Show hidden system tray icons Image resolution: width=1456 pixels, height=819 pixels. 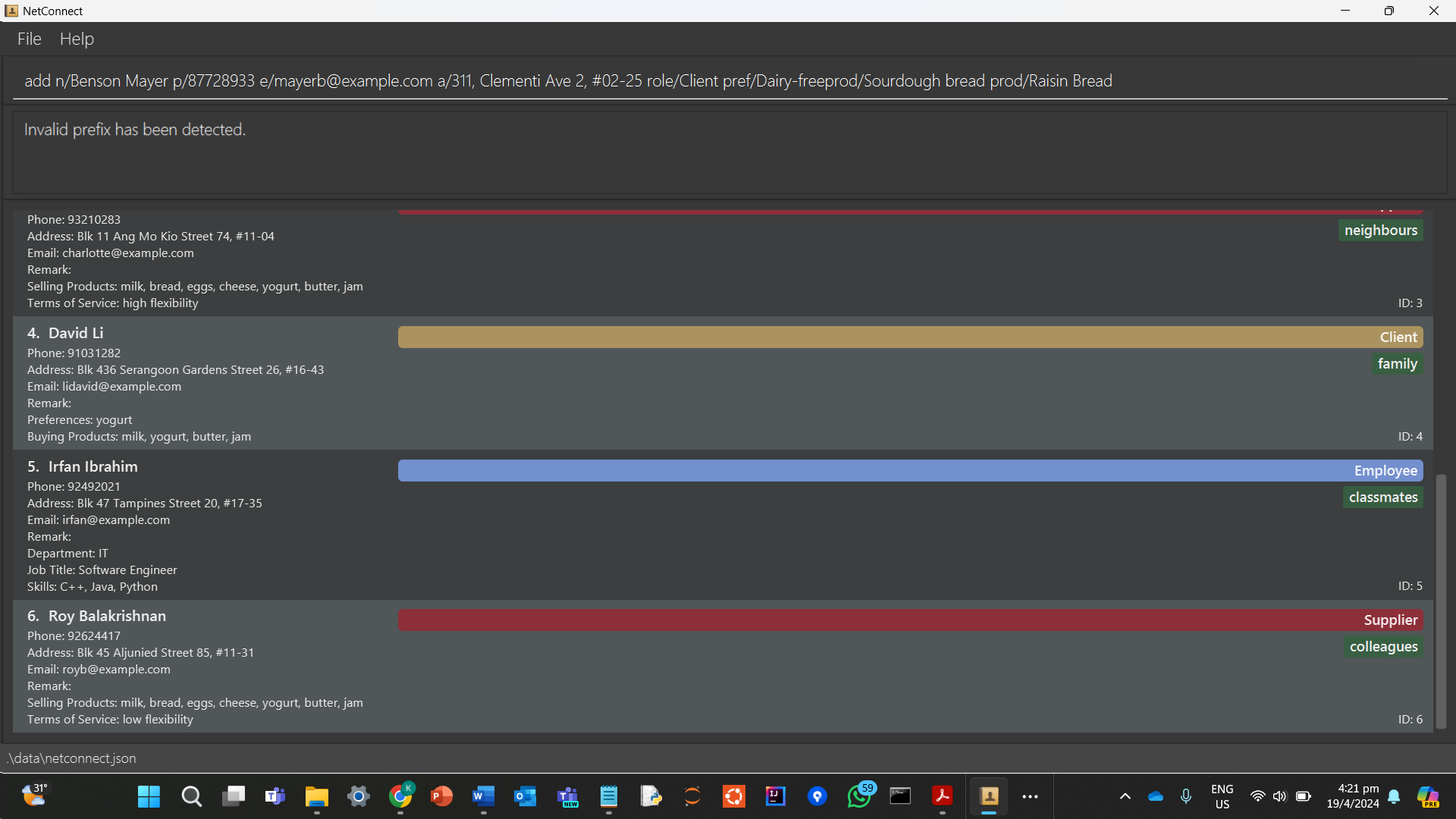(1125, 796)
